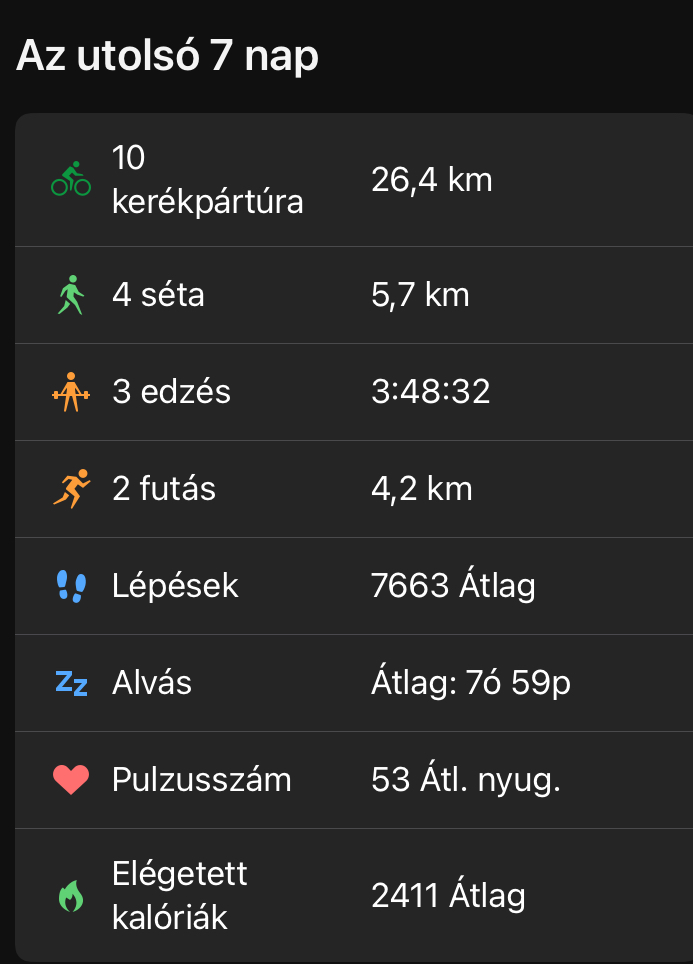693x964 pixels.
Task: Tap the green cycling icon
Action: coord(71,179)
